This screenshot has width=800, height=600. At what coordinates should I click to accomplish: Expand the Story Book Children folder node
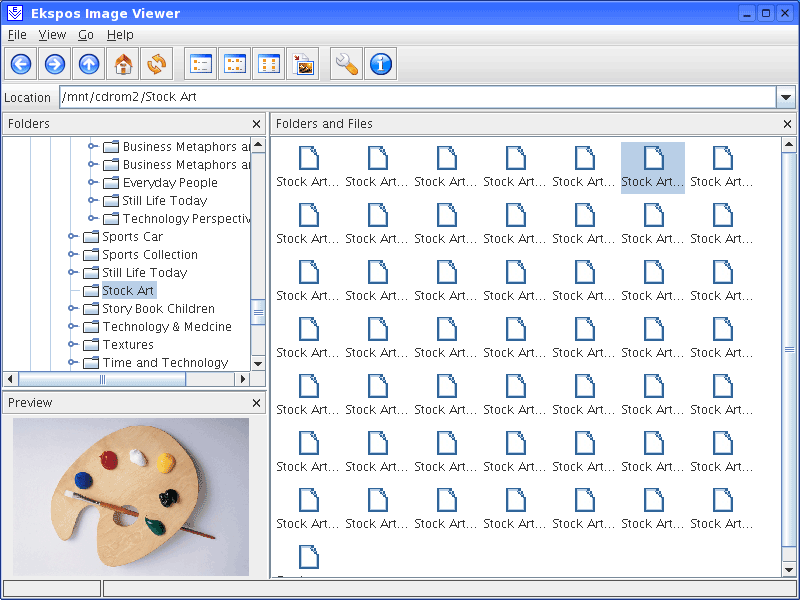(73, 309)
